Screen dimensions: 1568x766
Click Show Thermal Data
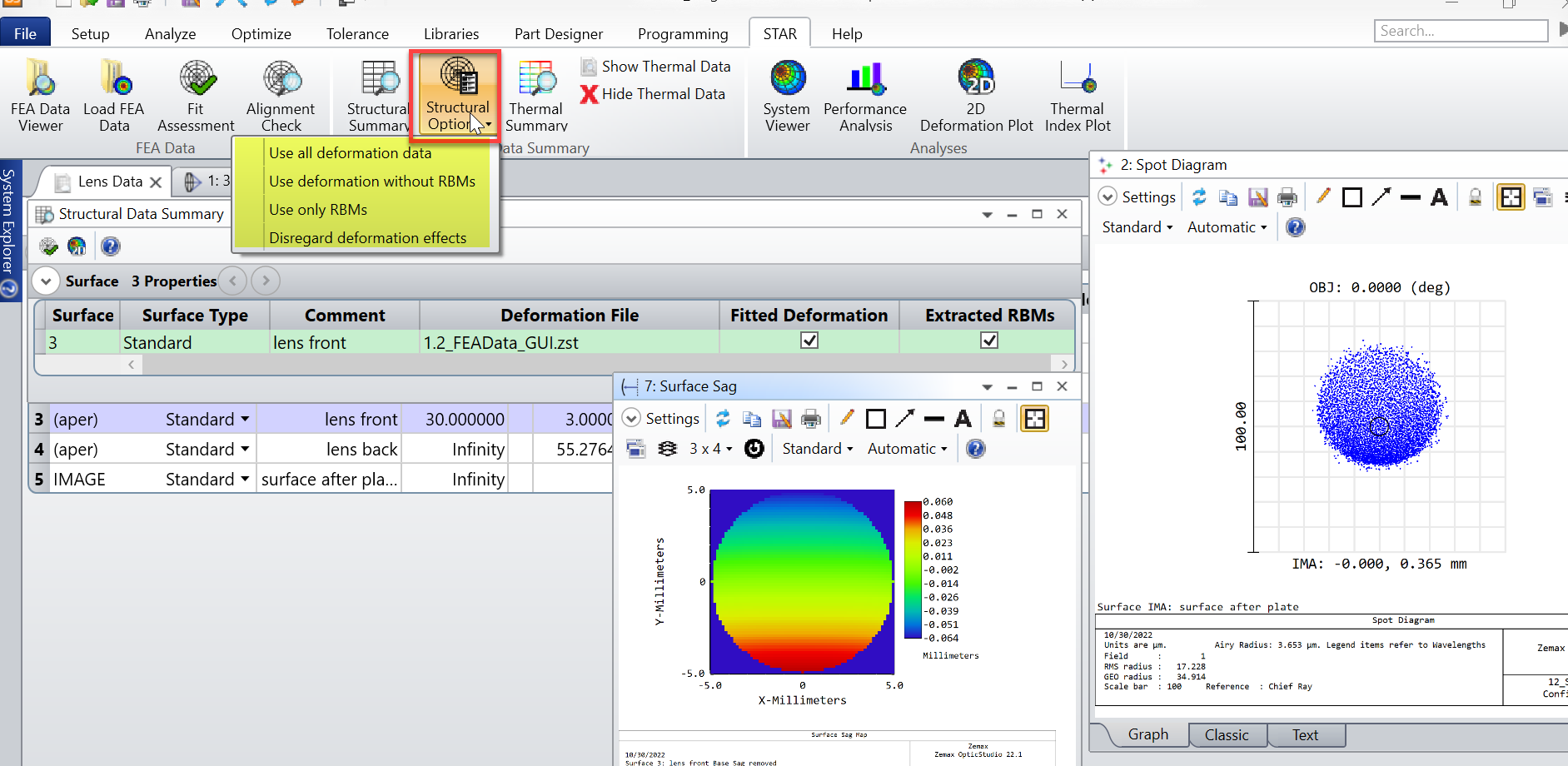point(655,67)
